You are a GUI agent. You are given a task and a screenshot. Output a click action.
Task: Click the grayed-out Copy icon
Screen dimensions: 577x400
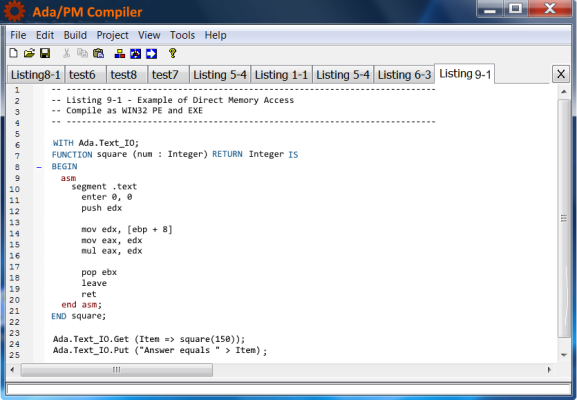coord(82,53)
